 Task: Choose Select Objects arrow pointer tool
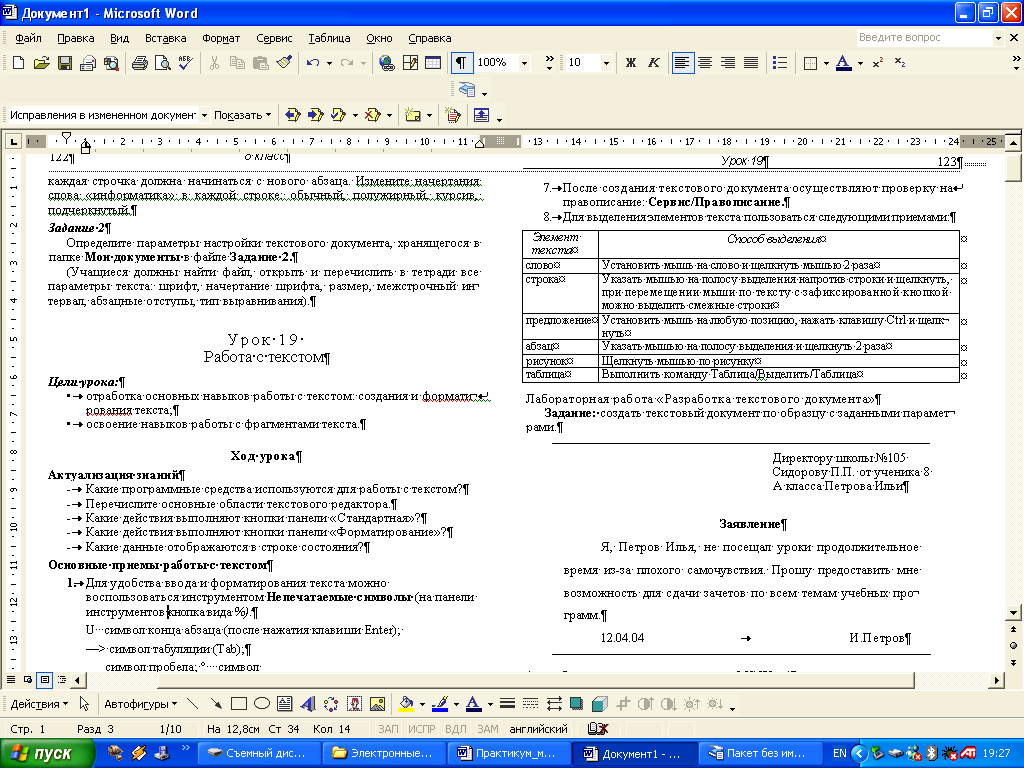click(x=84, y=704)
